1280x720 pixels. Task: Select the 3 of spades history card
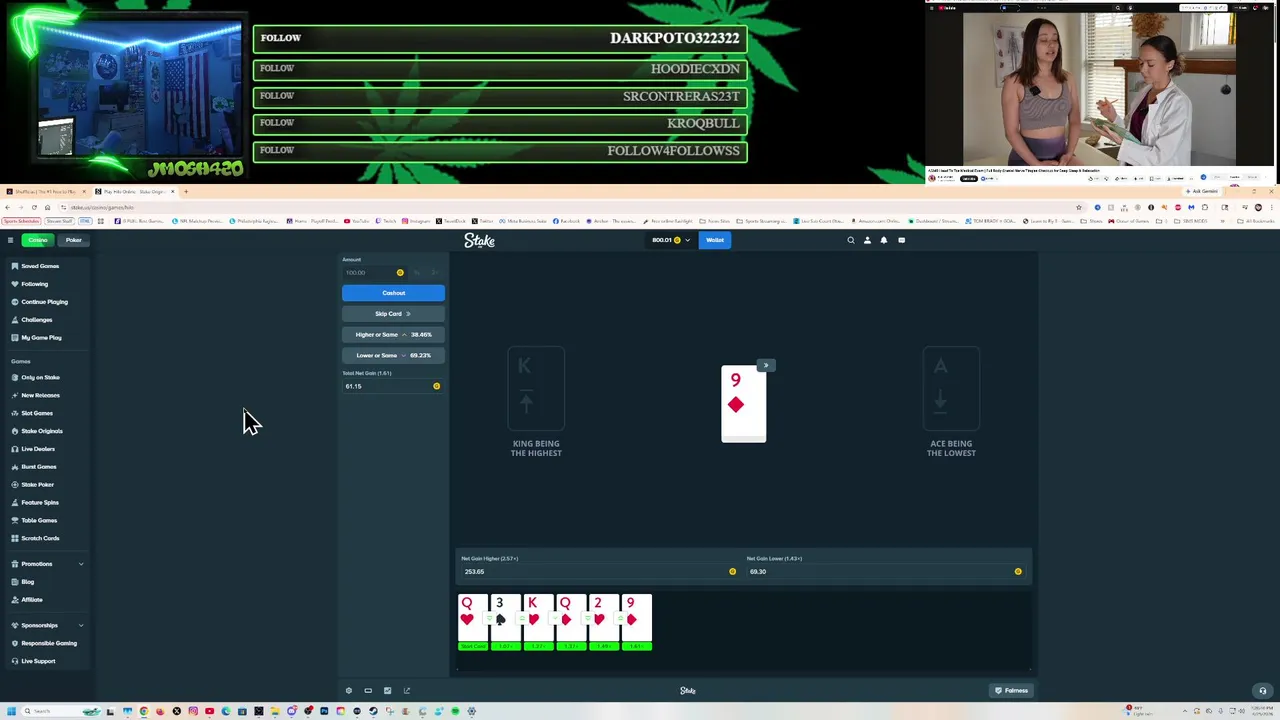505,621
